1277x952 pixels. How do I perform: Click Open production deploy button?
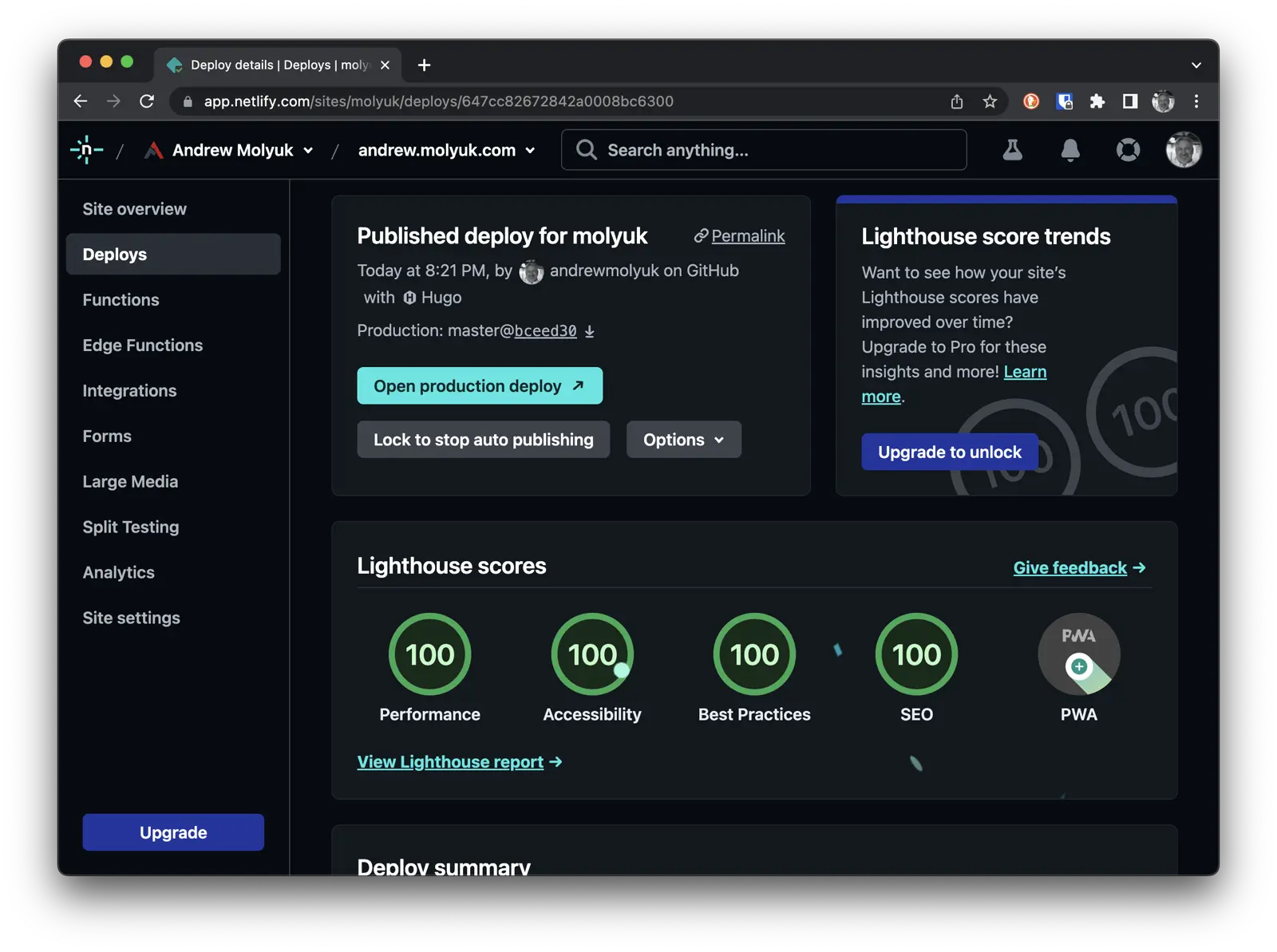pos(479,386)
